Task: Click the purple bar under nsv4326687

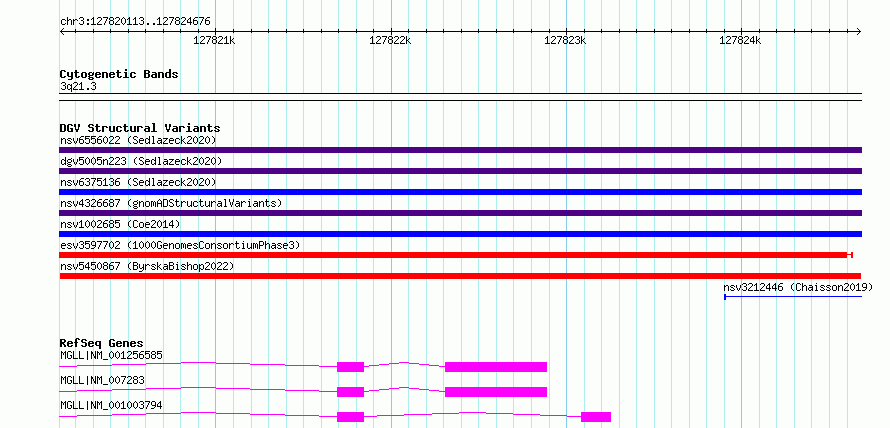Action: (x=460, y=213)
